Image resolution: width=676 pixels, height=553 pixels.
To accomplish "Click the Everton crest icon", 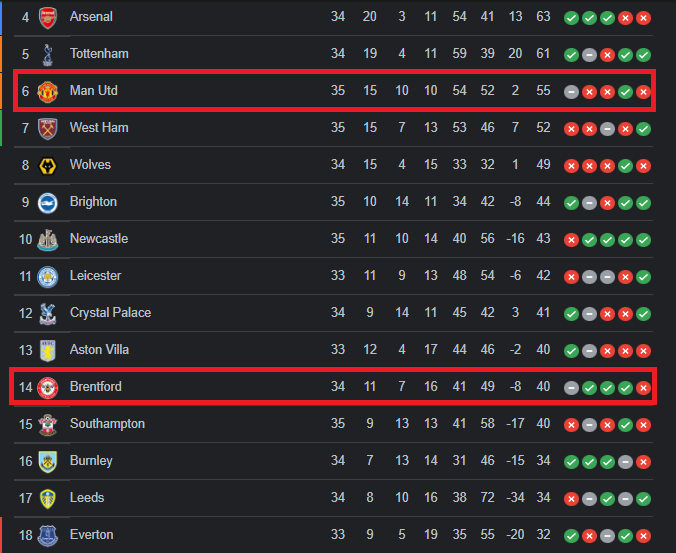I will click(x=47, y=536).
